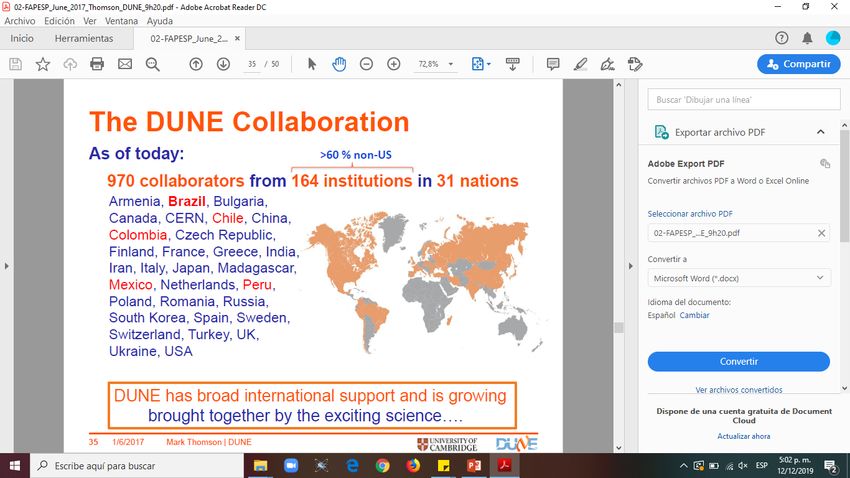
Task: Click the Buscar tools search field
Action: (x=744, y=100)
